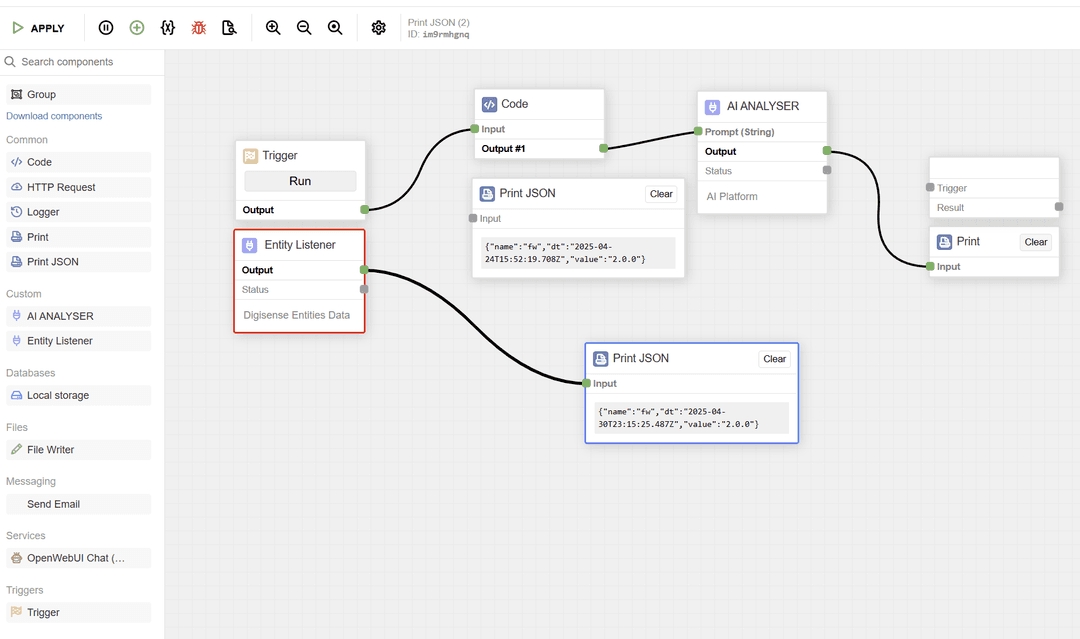Click the red debug bug icon

click(x=198, y=28)
